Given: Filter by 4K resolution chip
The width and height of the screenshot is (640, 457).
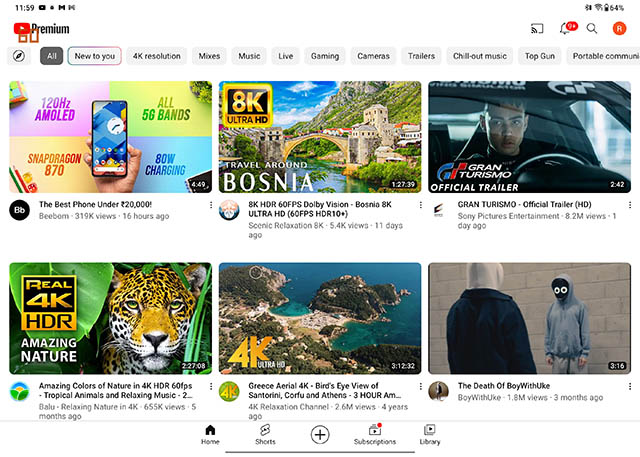Looking at the screenshot, I should coord(157,56).
